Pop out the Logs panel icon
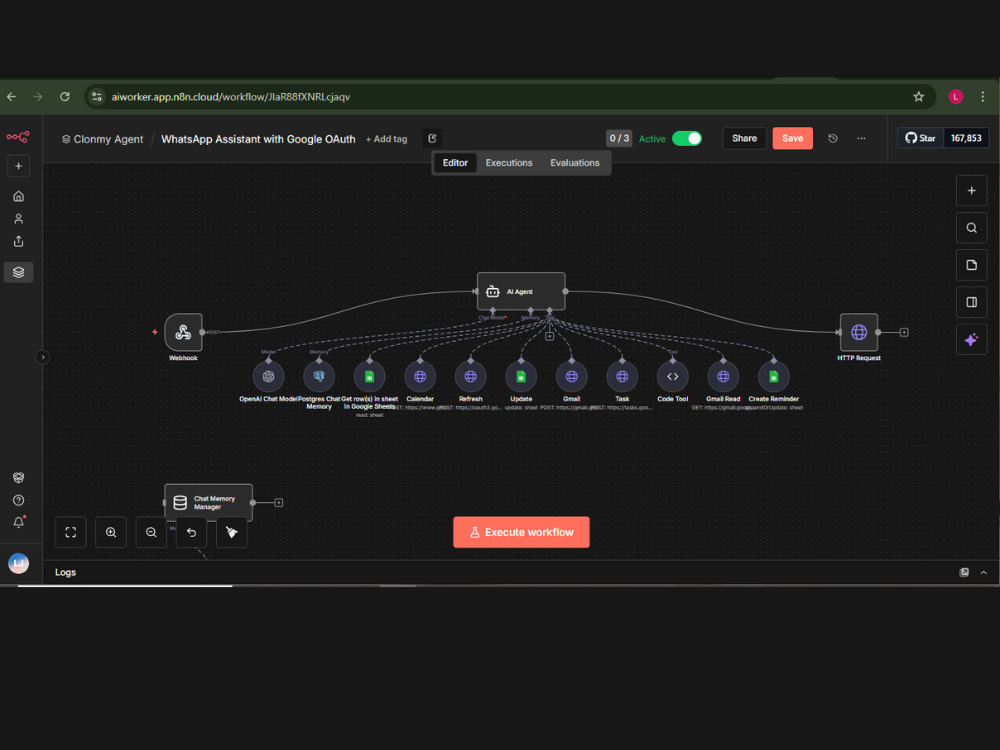This screenshot has width=1000, height=750. (964, 572)
